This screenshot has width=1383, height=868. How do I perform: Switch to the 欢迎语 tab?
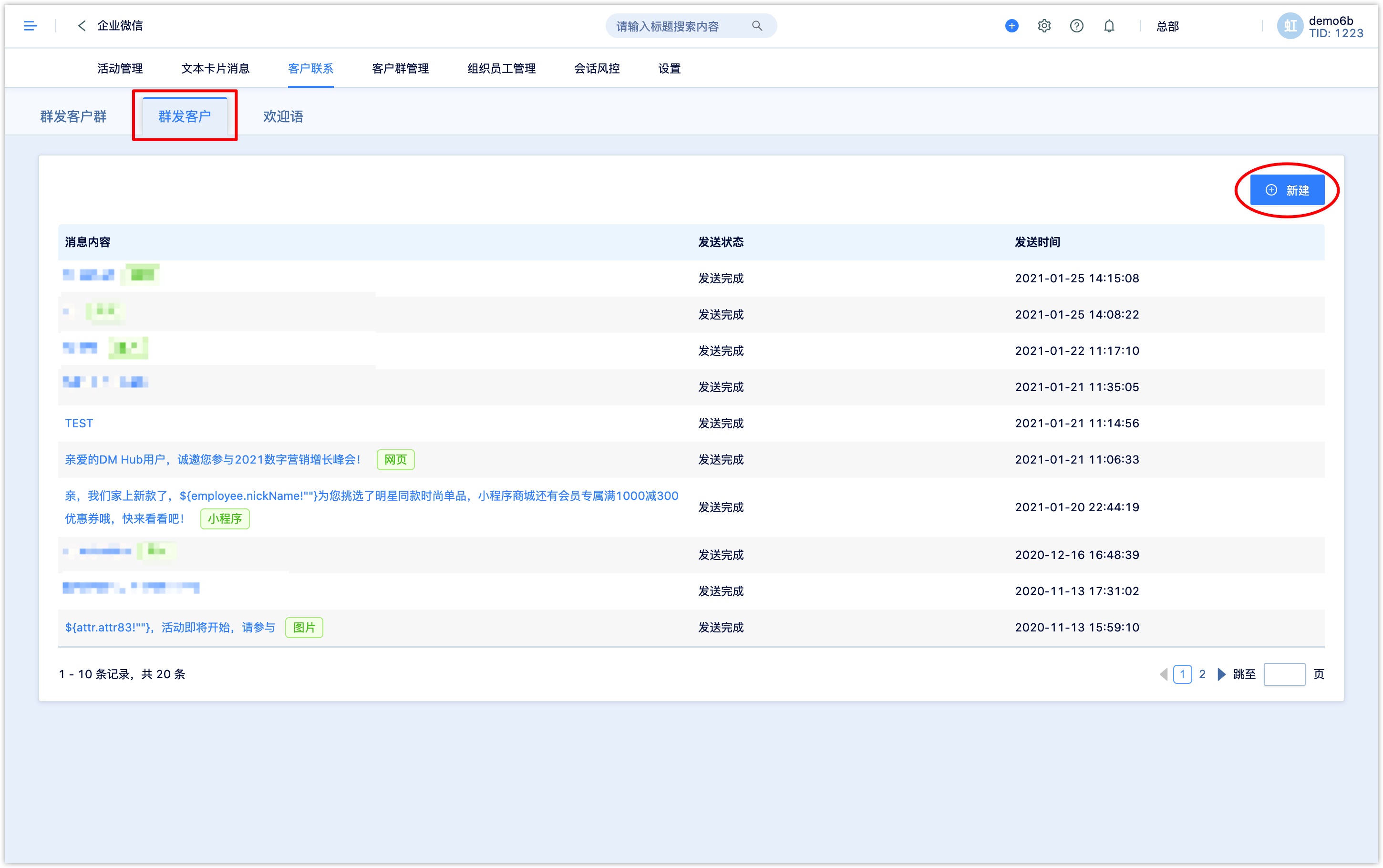tap(283, 116)
